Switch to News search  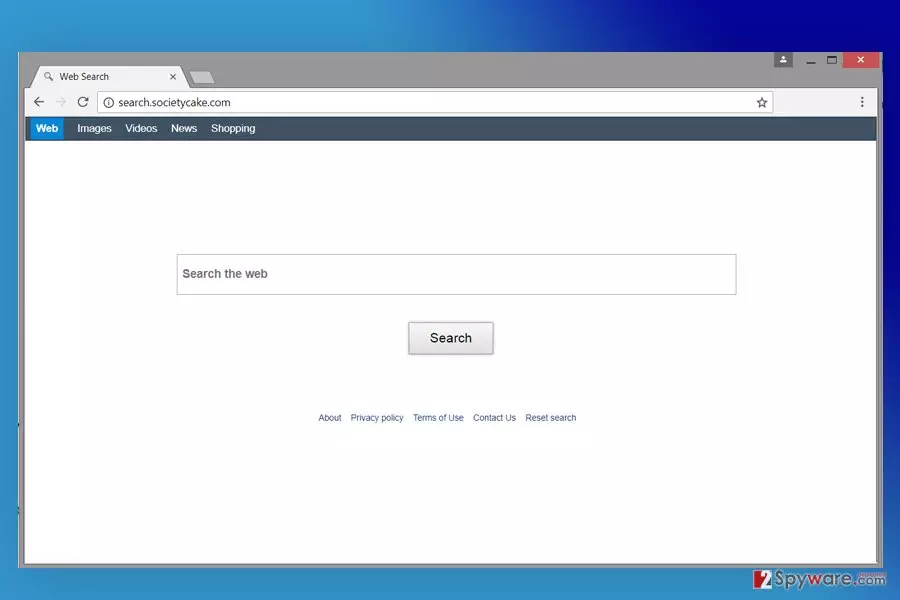pyautogui.click(x=184, y=129)
